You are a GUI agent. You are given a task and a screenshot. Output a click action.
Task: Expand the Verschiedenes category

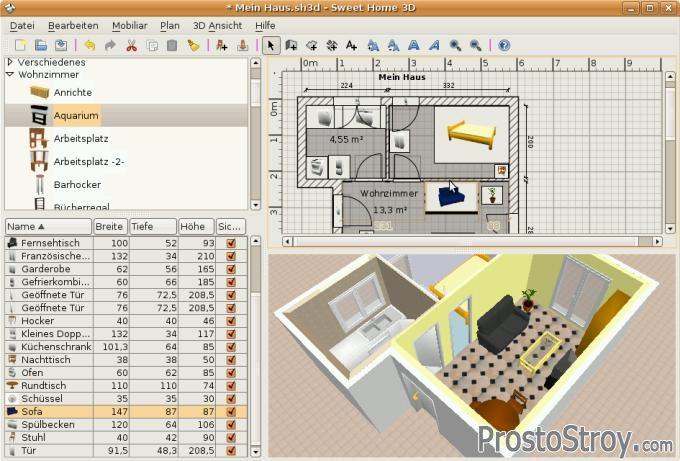point(10,62)
